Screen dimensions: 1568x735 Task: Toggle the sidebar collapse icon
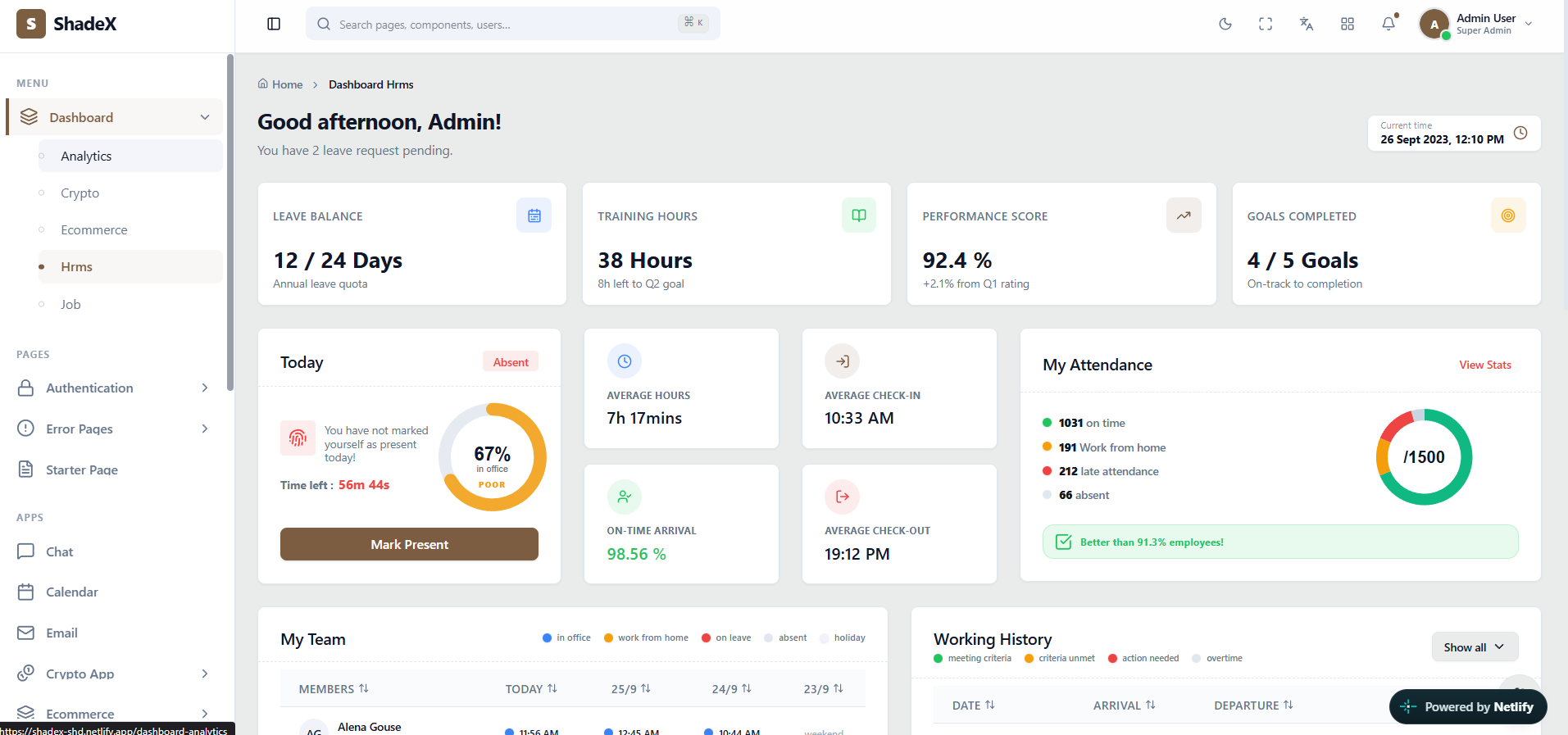coord(274,24)
